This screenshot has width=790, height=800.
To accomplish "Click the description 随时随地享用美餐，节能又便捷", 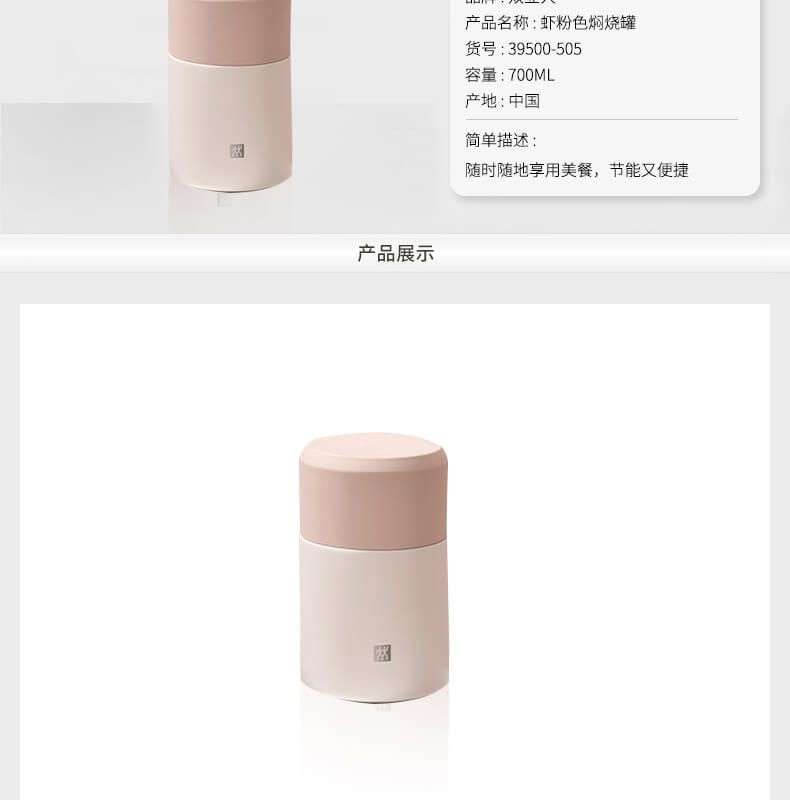I will 577,170.
